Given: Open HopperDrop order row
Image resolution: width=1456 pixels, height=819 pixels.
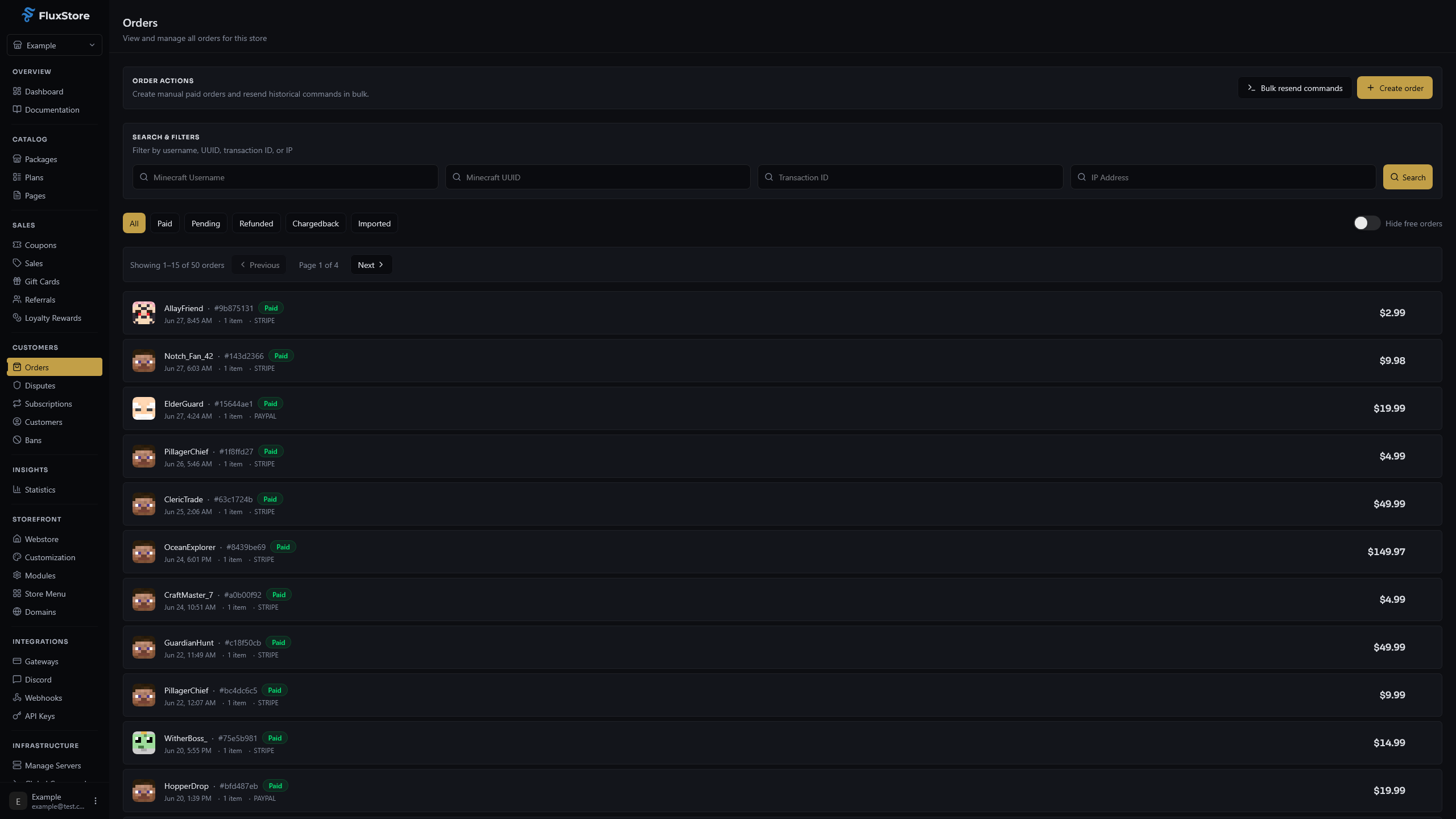Looking at the screenshot, I should point(782,791).
